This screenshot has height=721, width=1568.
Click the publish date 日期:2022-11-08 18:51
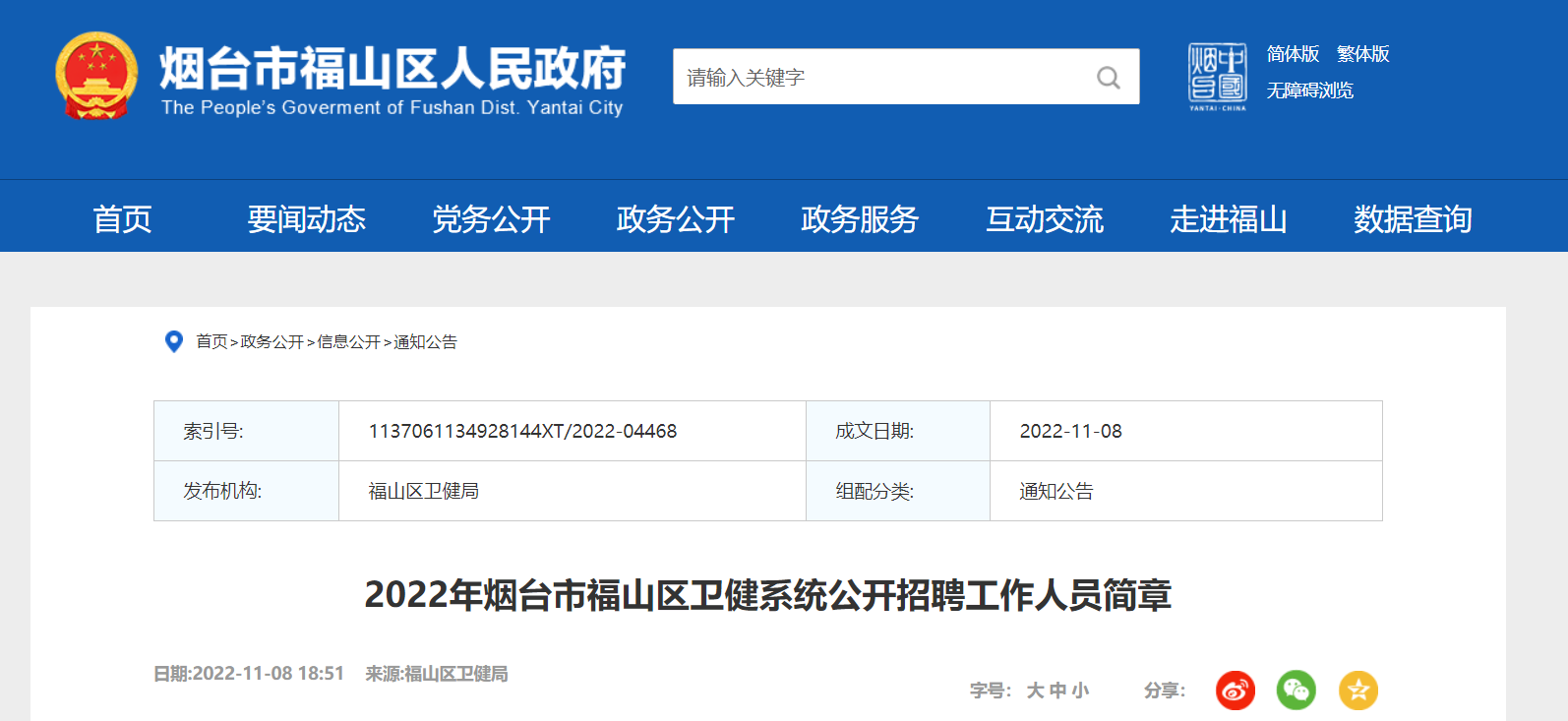(x=249, y=674)
